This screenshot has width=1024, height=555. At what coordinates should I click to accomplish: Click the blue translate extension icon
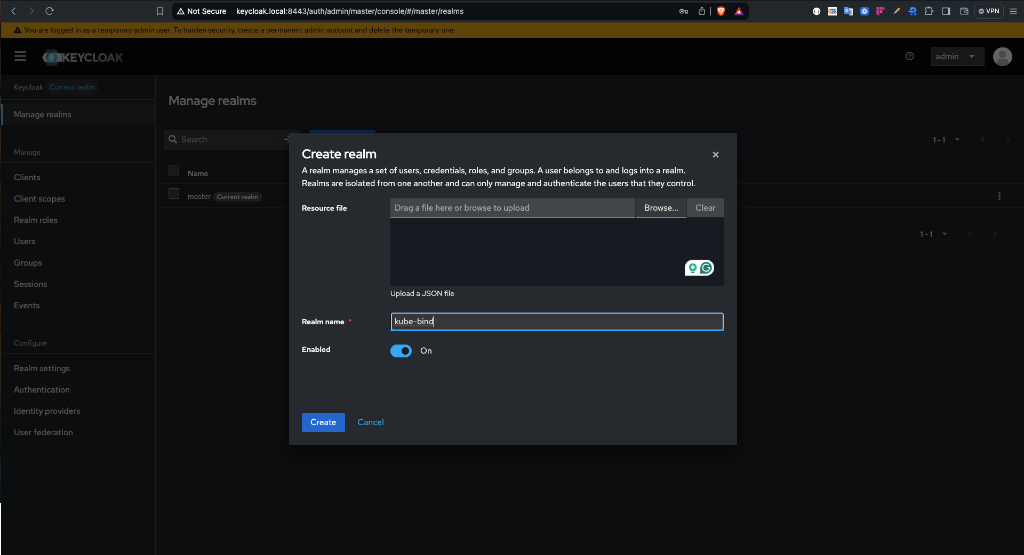click(x=848, y=11)
